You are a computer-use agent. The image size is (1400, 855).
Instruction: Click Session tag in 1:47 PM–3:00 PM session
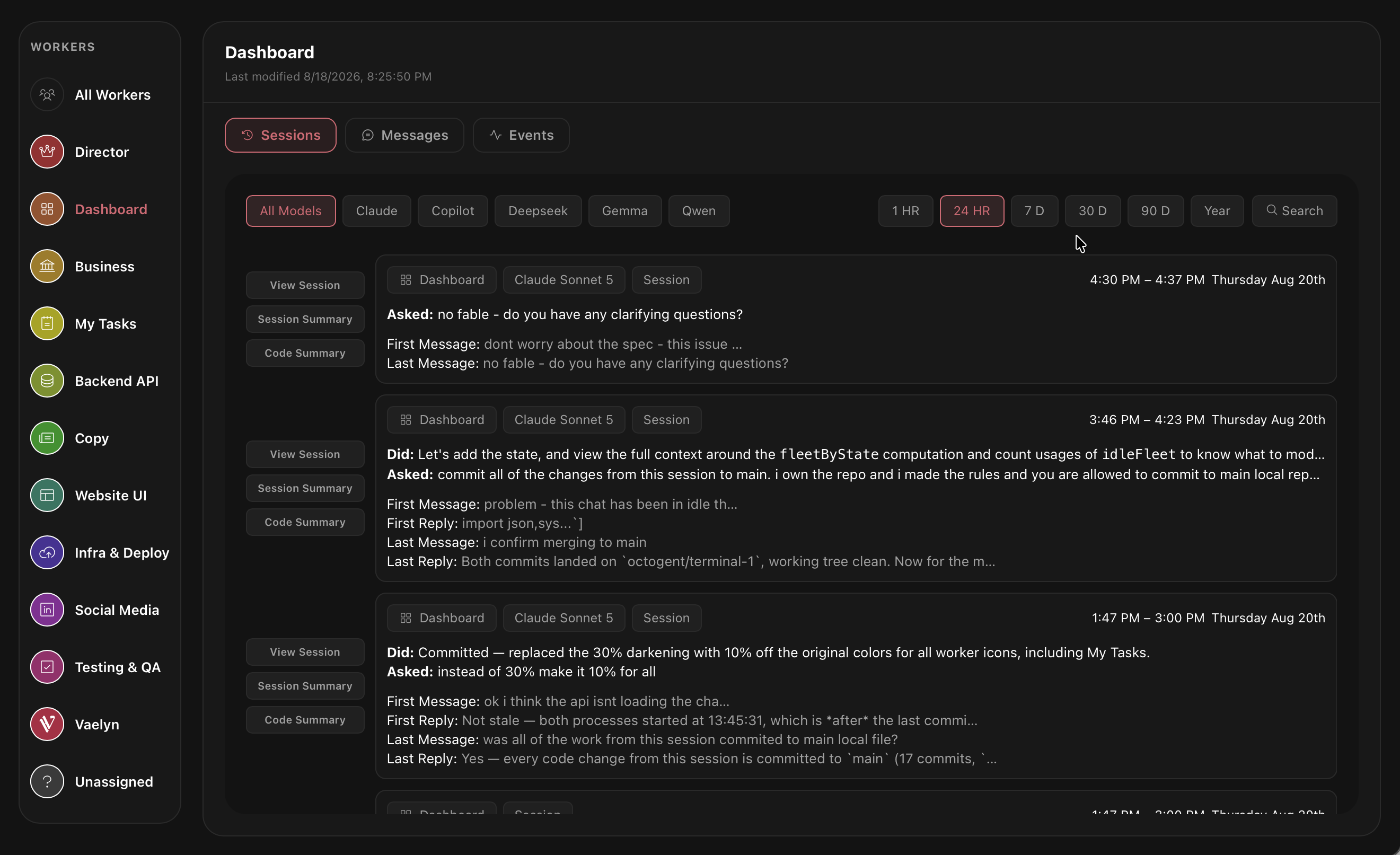coord(666,618)
